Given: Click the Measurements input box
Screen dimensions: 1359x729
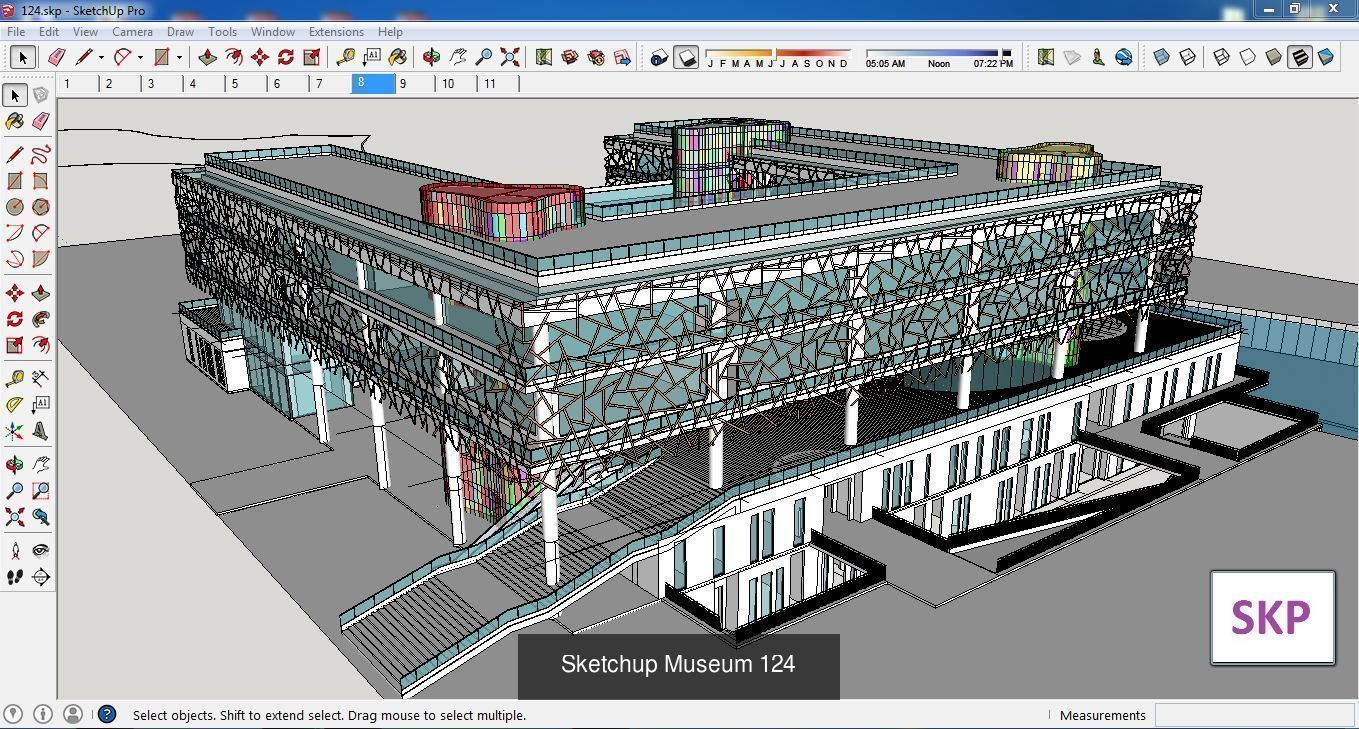Looking at the screenshot, I should click(x=1254, y=715).
